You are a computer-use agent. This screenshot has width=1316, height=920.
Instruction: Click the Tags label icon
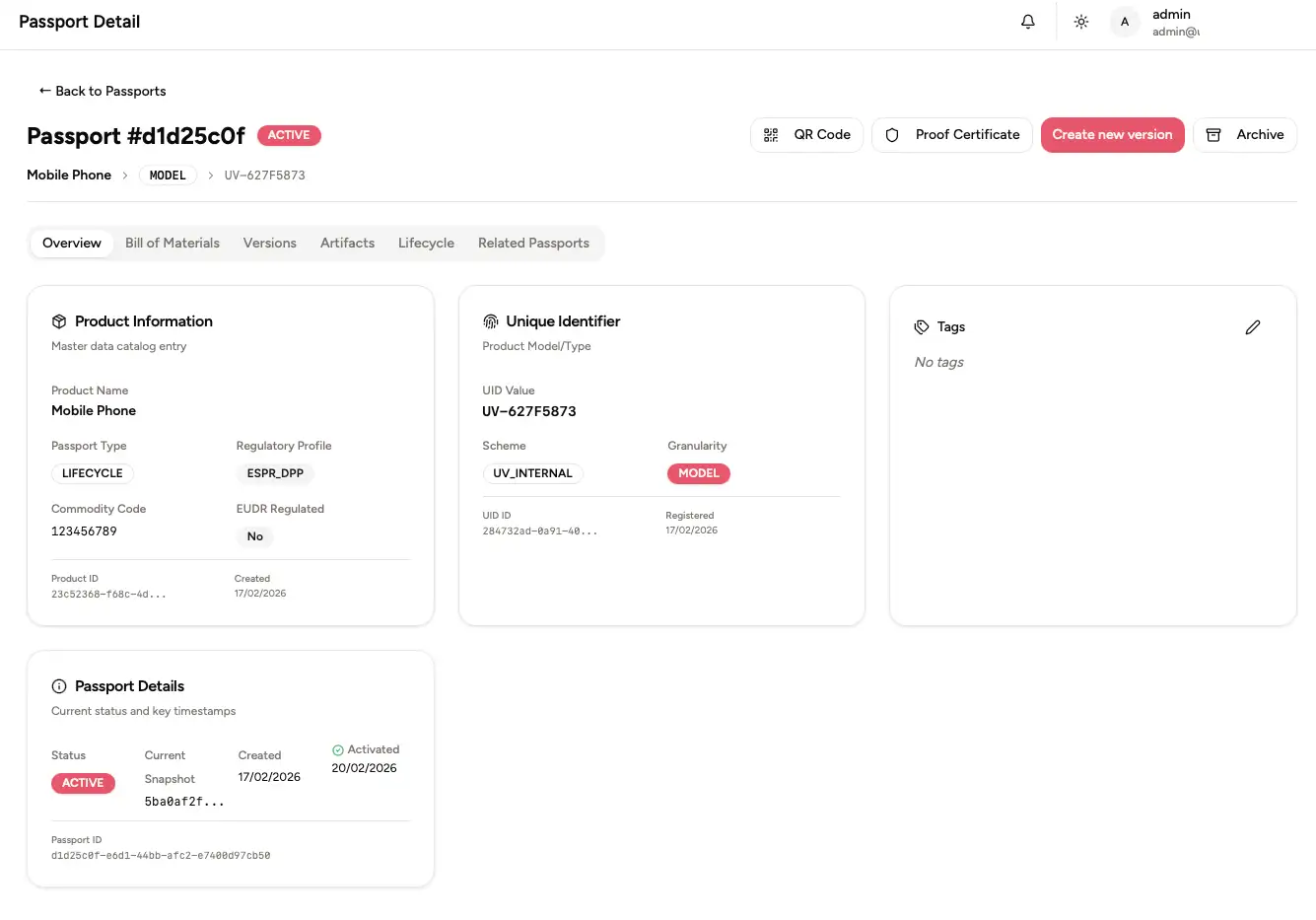click(922, 327)
